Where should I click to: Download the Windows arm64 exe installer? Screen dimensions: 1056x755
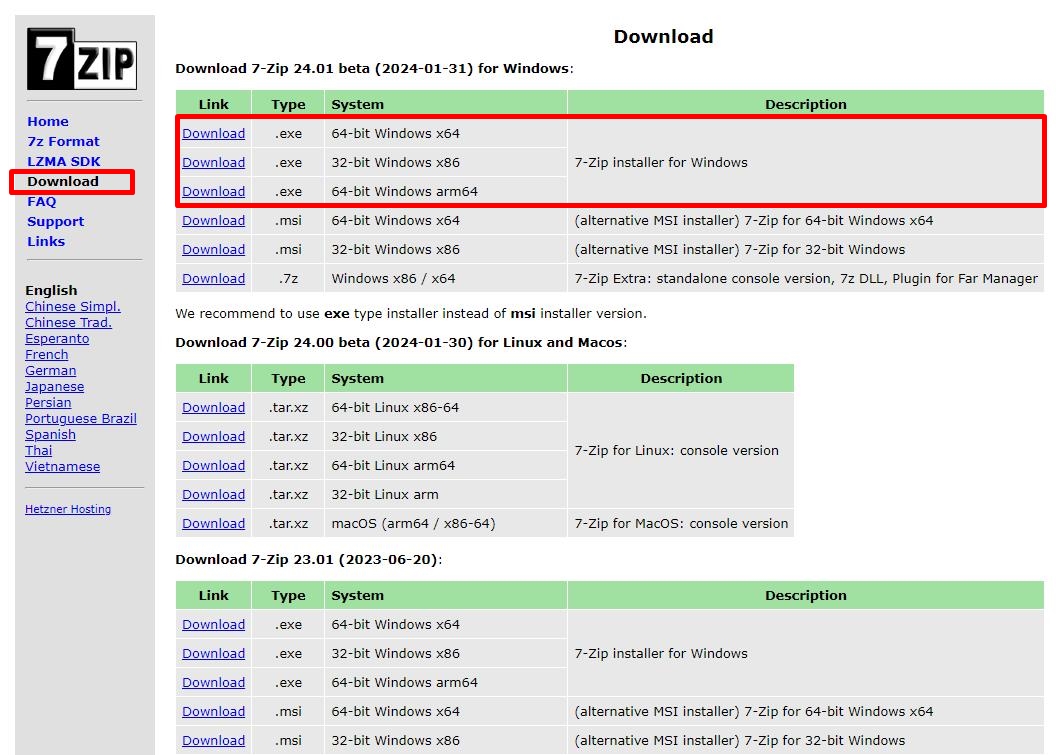[213, 191]
